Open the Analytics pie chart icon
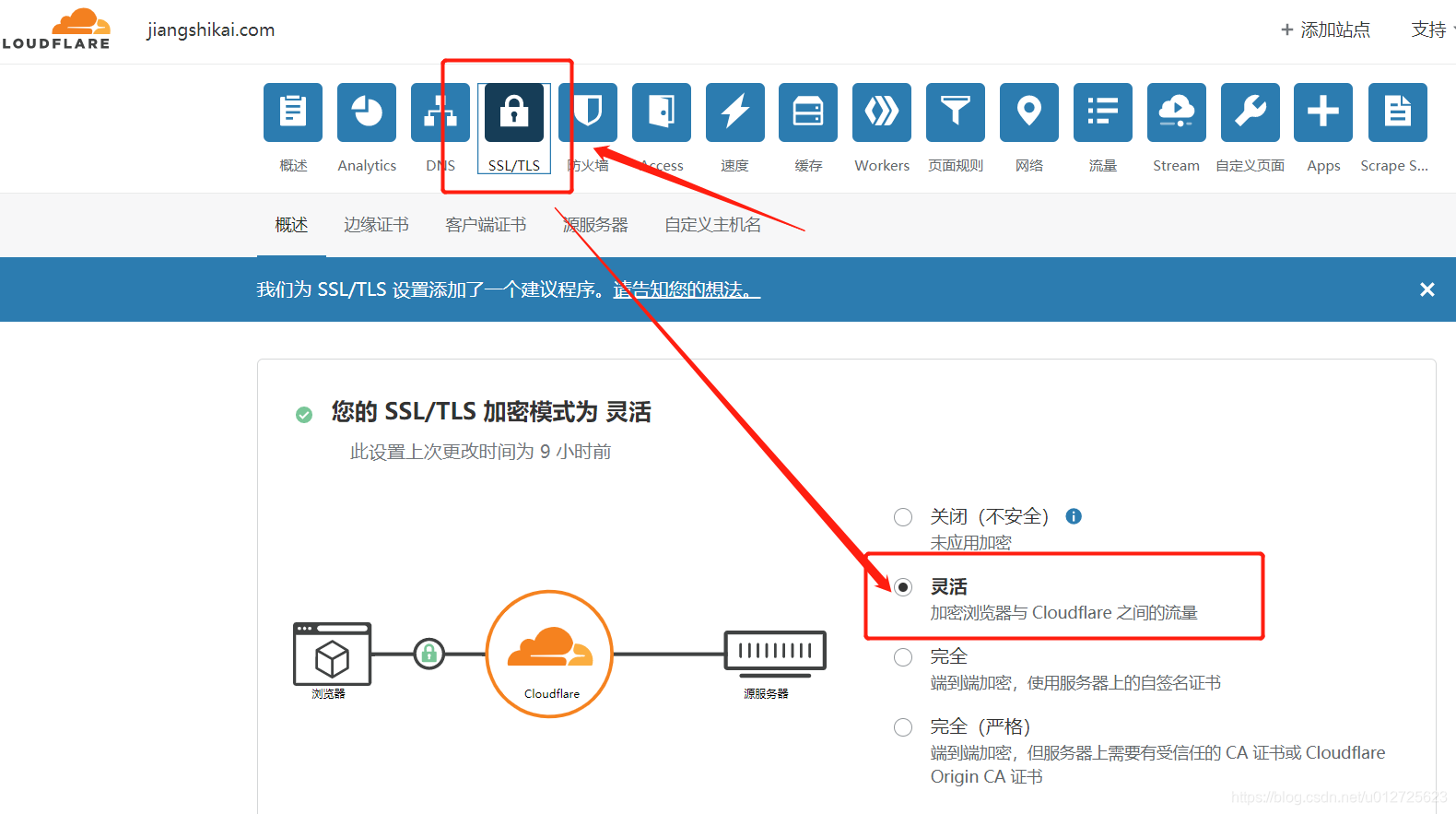The image size is (1456, 814). coord(367,112)
